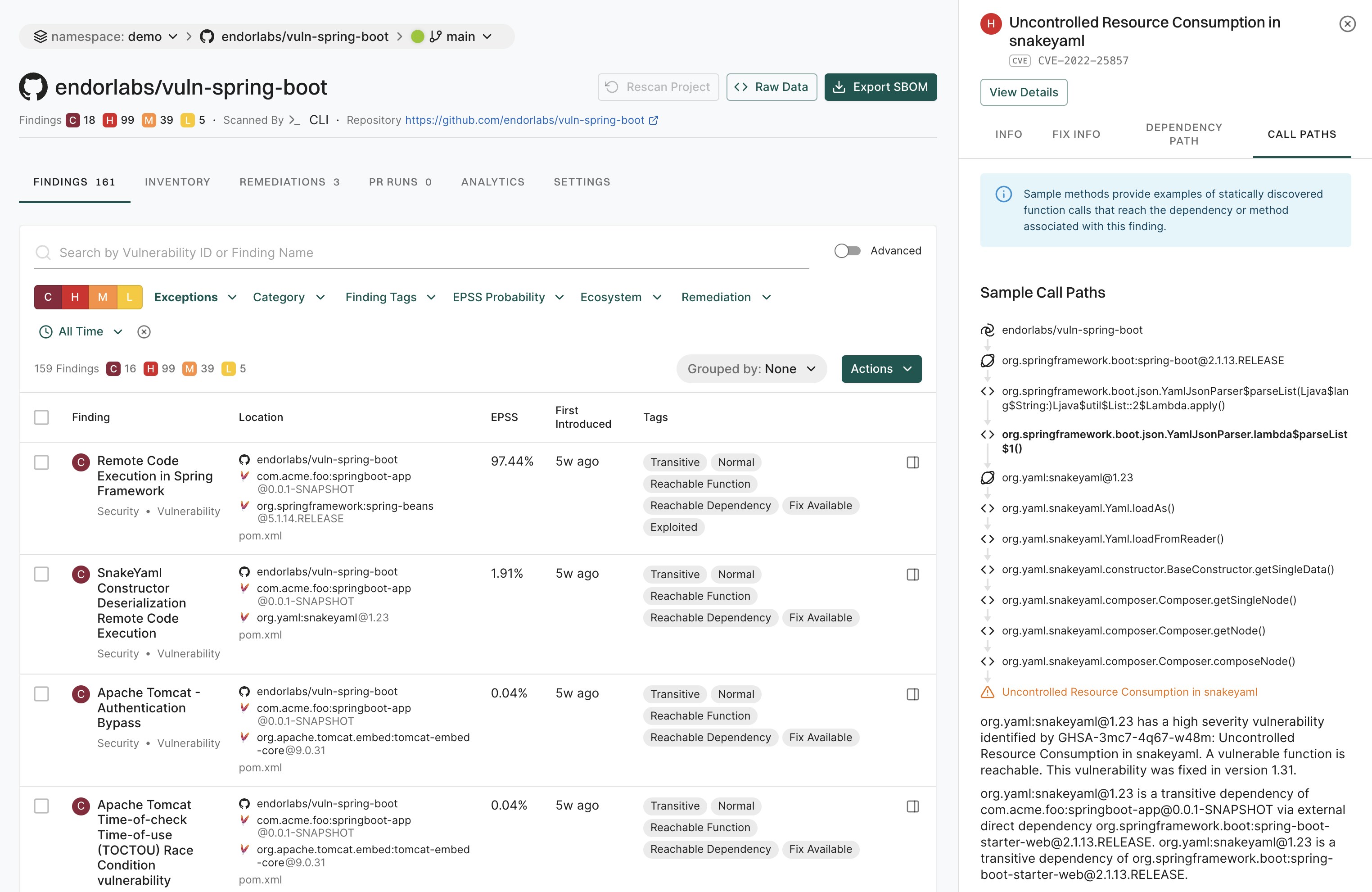Screen dimensions: 1372x892
Task: Click the GitHub logo beside project title
Action: (33, 87)
